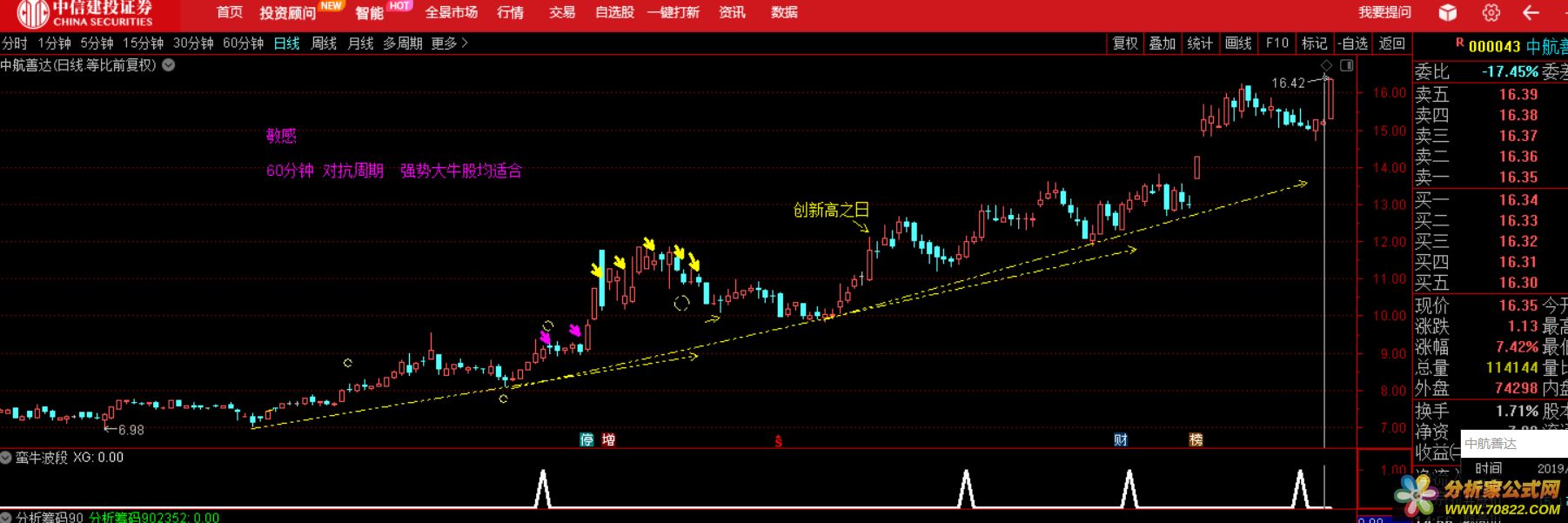
Task: Open the 投资顾问 menu
Action: [x=288, y=13]
